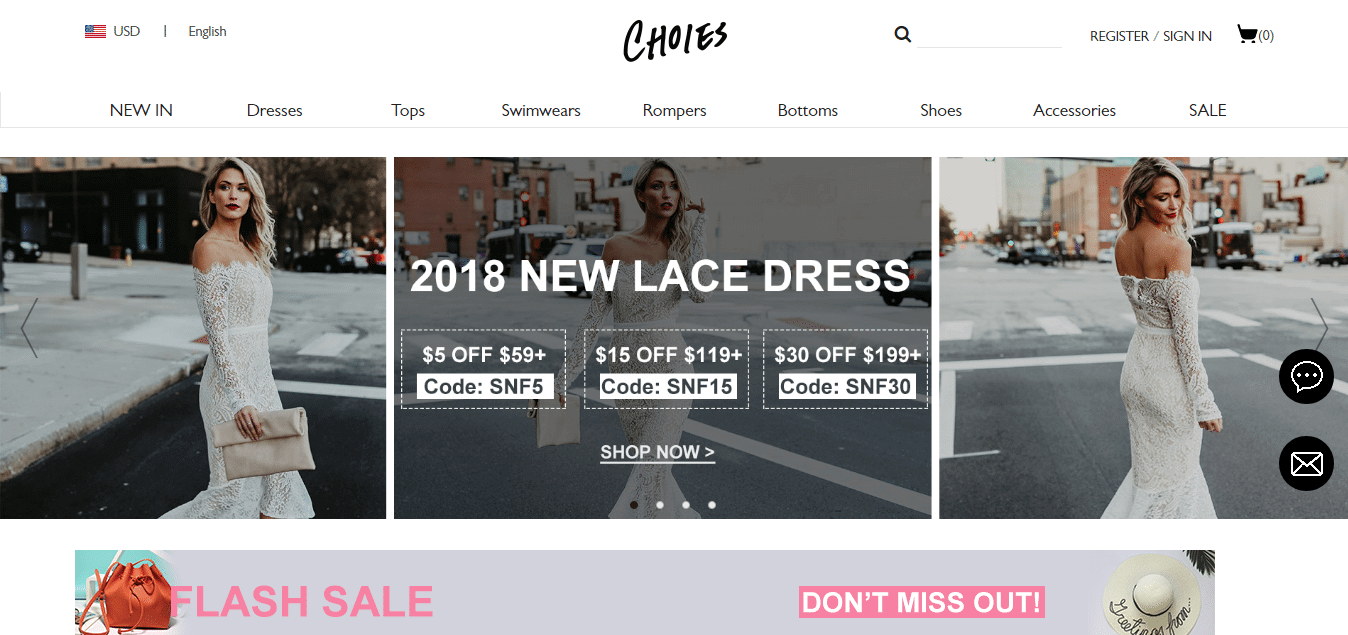
Task: Open the NEW IN menu
Action: click(x=141, y=110)
